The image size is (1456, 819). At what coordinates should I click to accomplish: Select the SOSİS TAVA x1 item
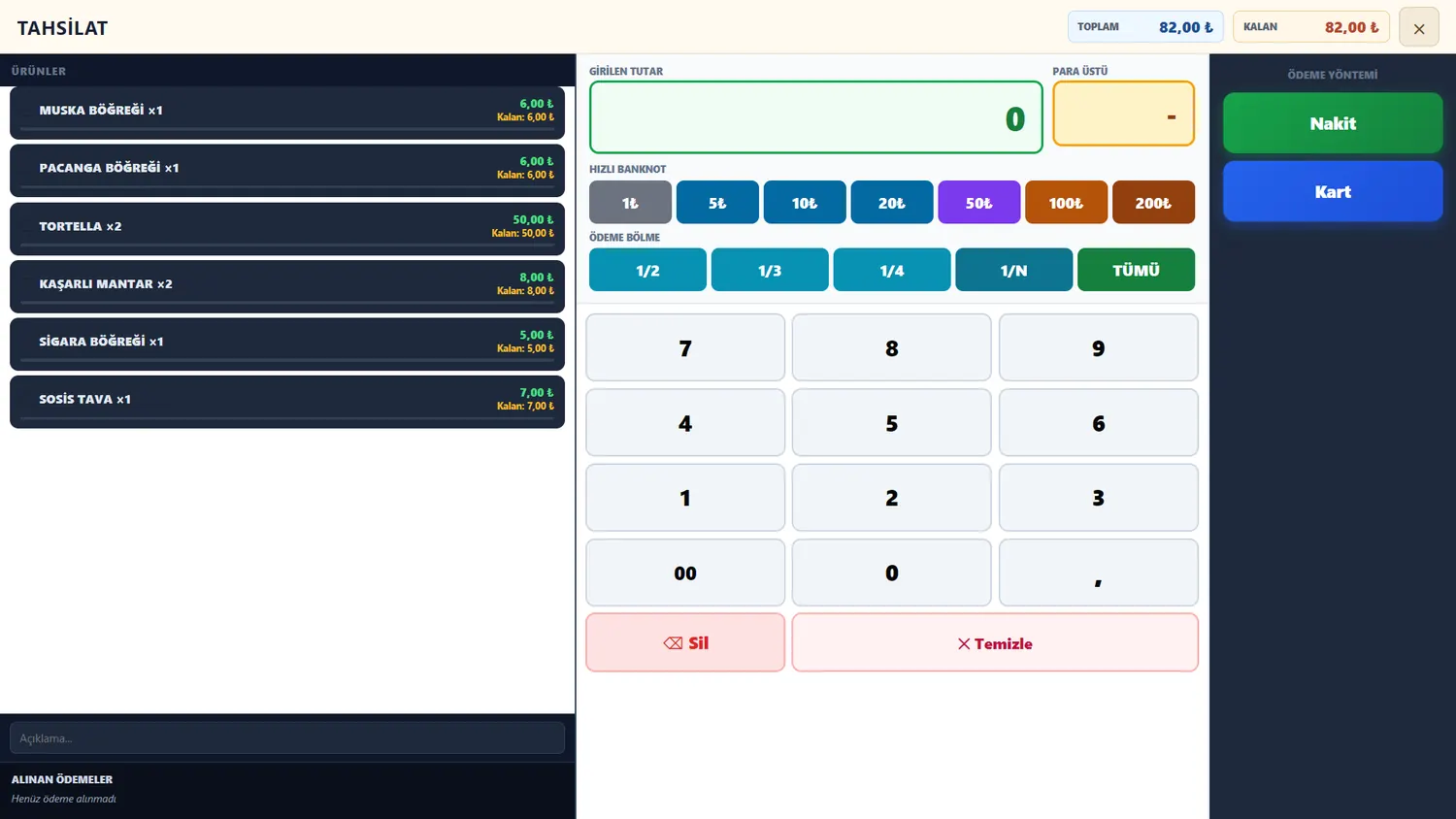point(287,402)
